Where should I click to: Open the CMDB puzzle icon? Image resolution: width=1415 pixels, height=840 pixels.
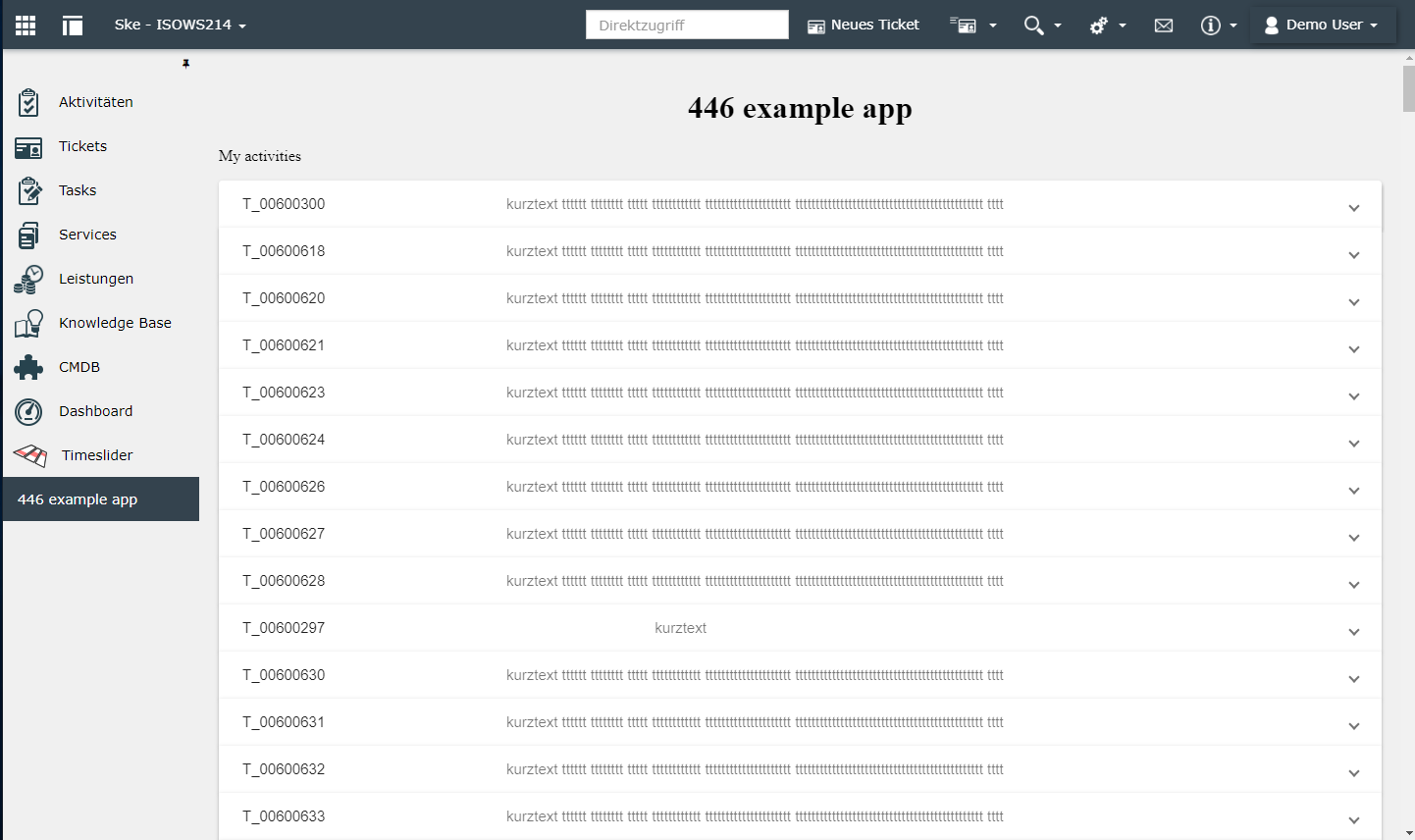(x=28, y=367)
